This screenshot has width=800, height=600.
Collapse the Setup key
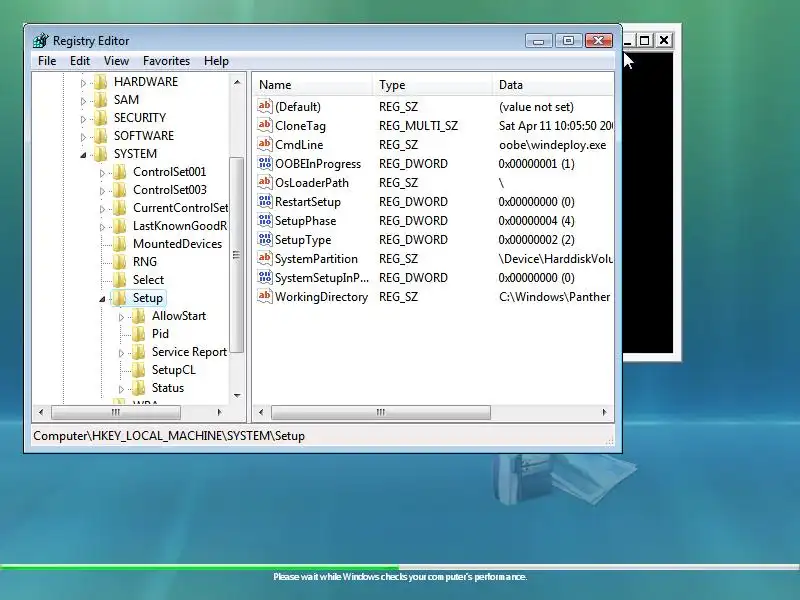(102, 299)
